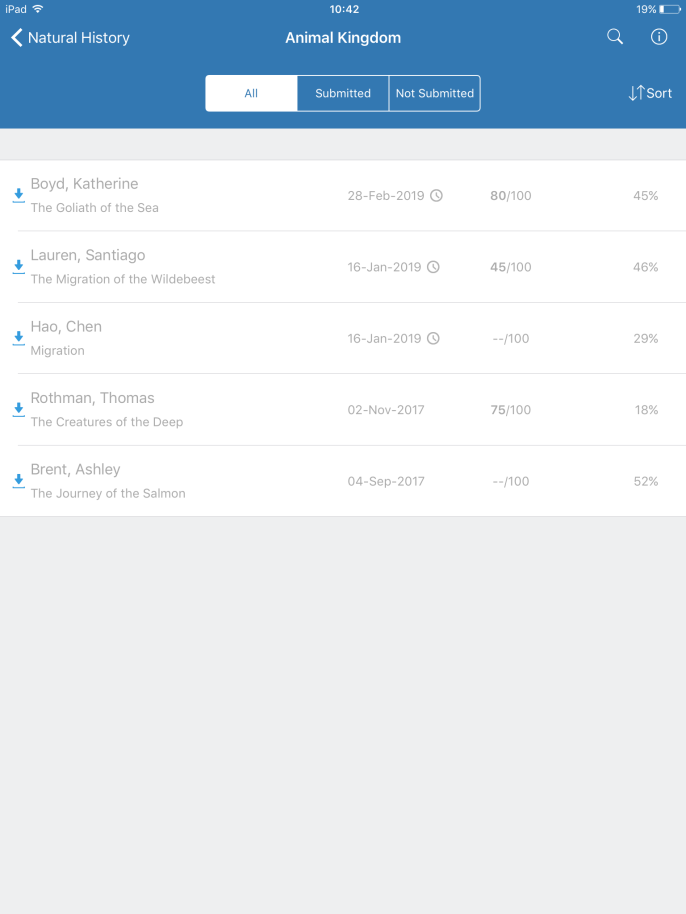
Task: Tap the Animal Kingdom title
Action: (343, 38)
